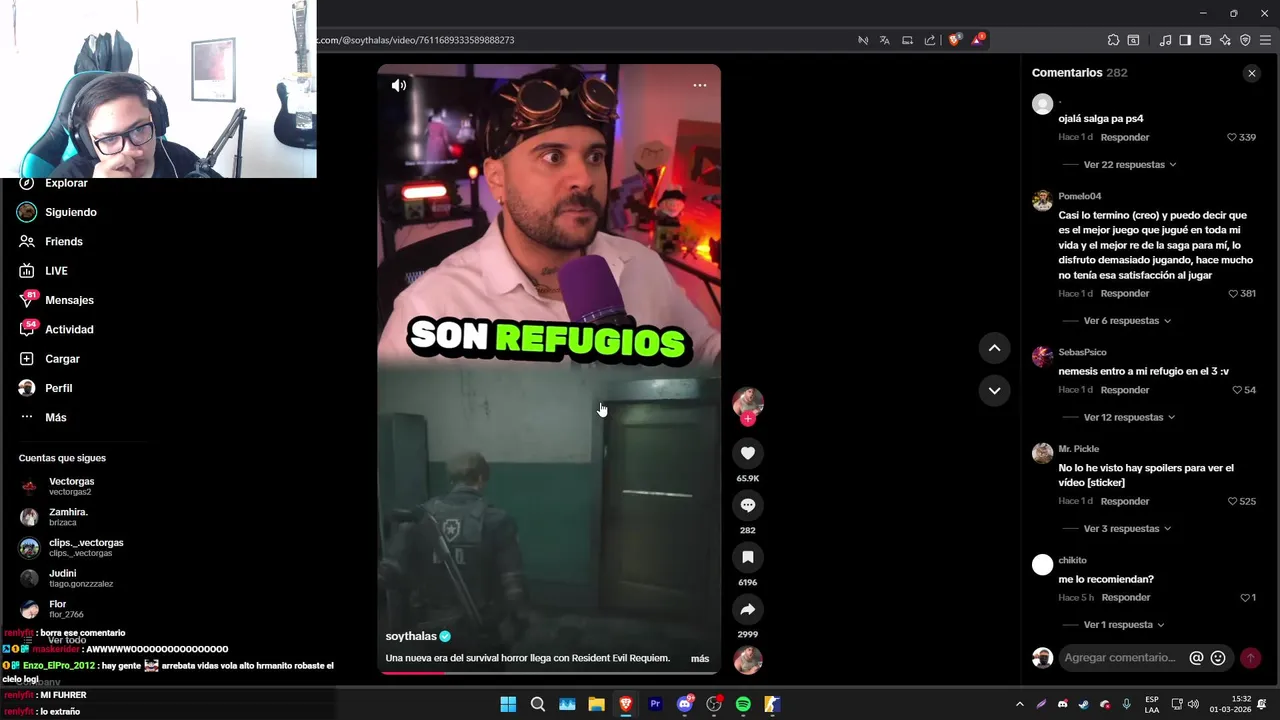
Task: Open Brave Leo AI sparkle icon
Action: point(1225,40)
